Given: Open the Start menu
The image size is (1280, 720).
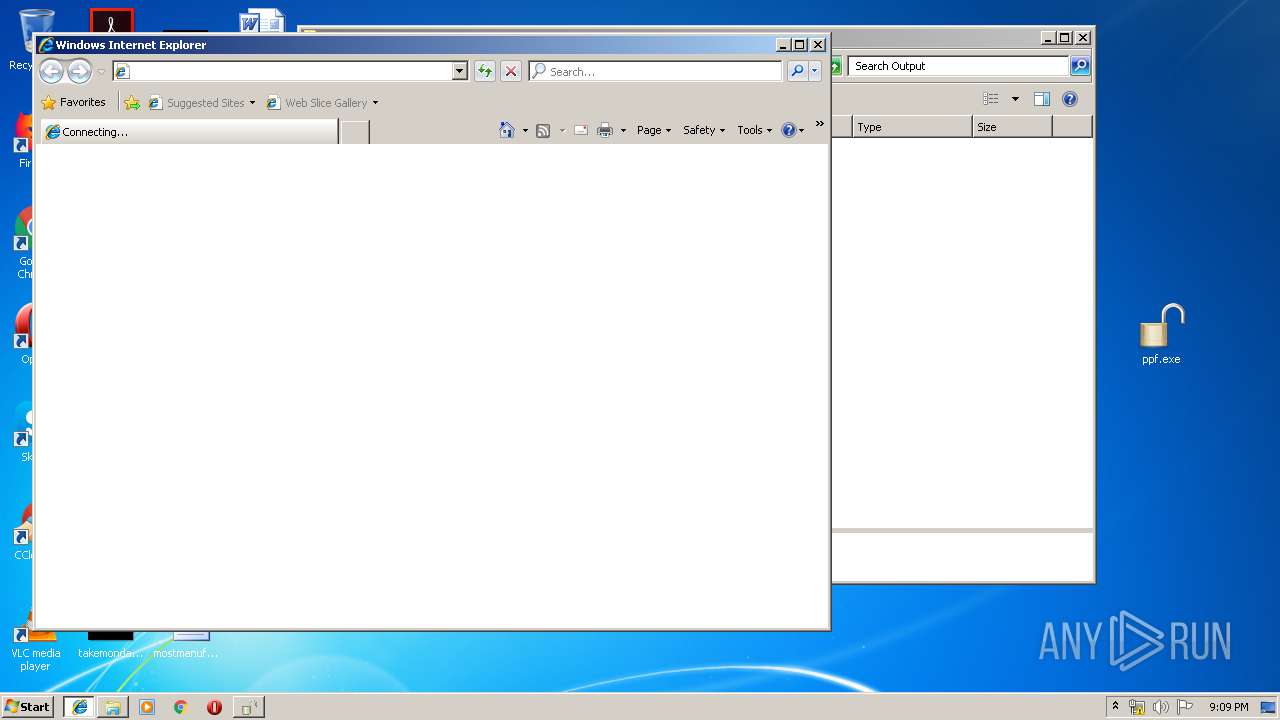Looking at the screenshot, I should [27, 707].
